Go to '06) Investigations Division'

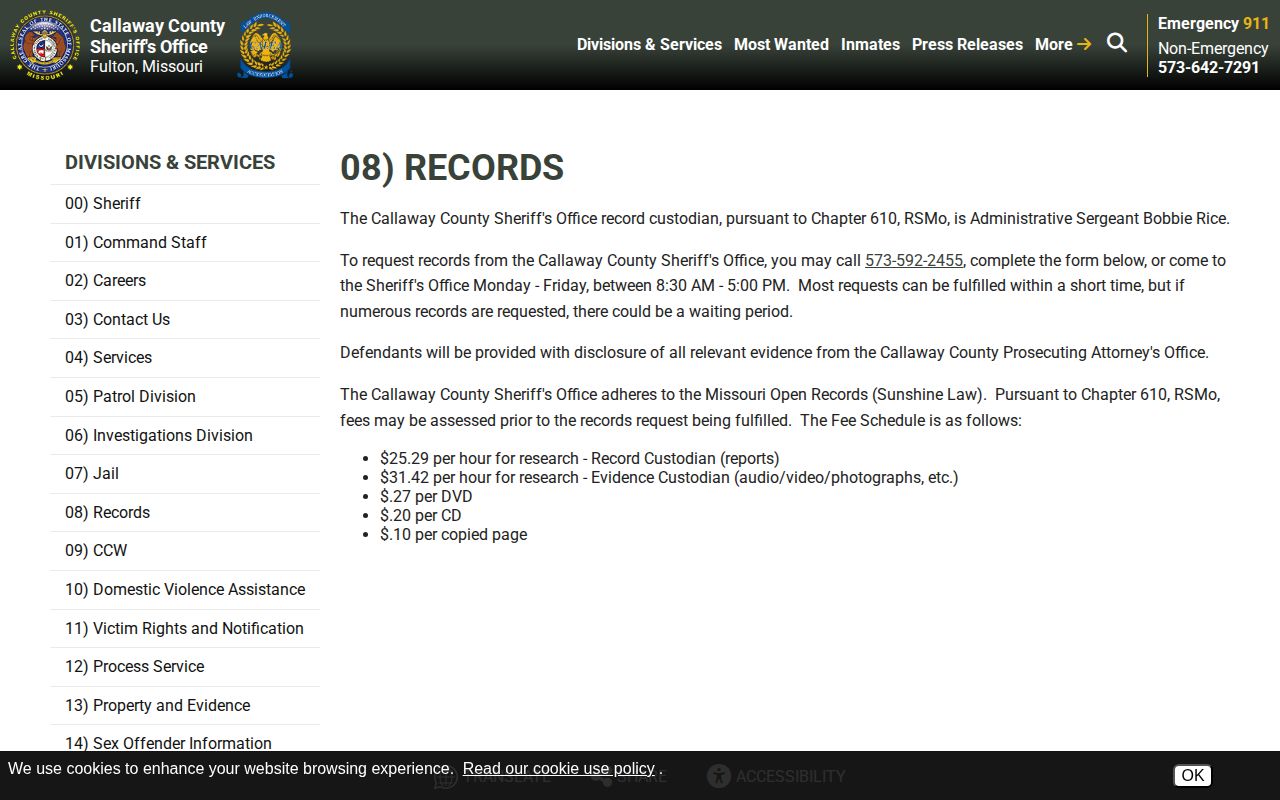point(185,436)
